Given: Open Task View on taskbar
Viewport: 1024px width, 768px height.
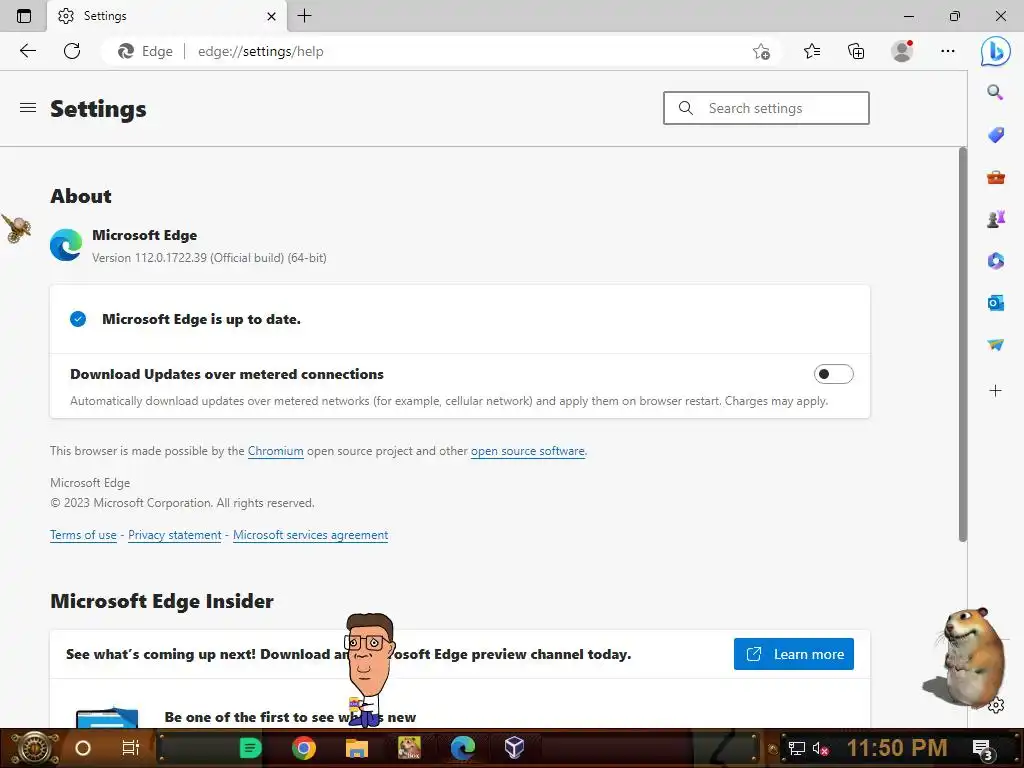Looking at the screenshot, I should pos(131,748).
